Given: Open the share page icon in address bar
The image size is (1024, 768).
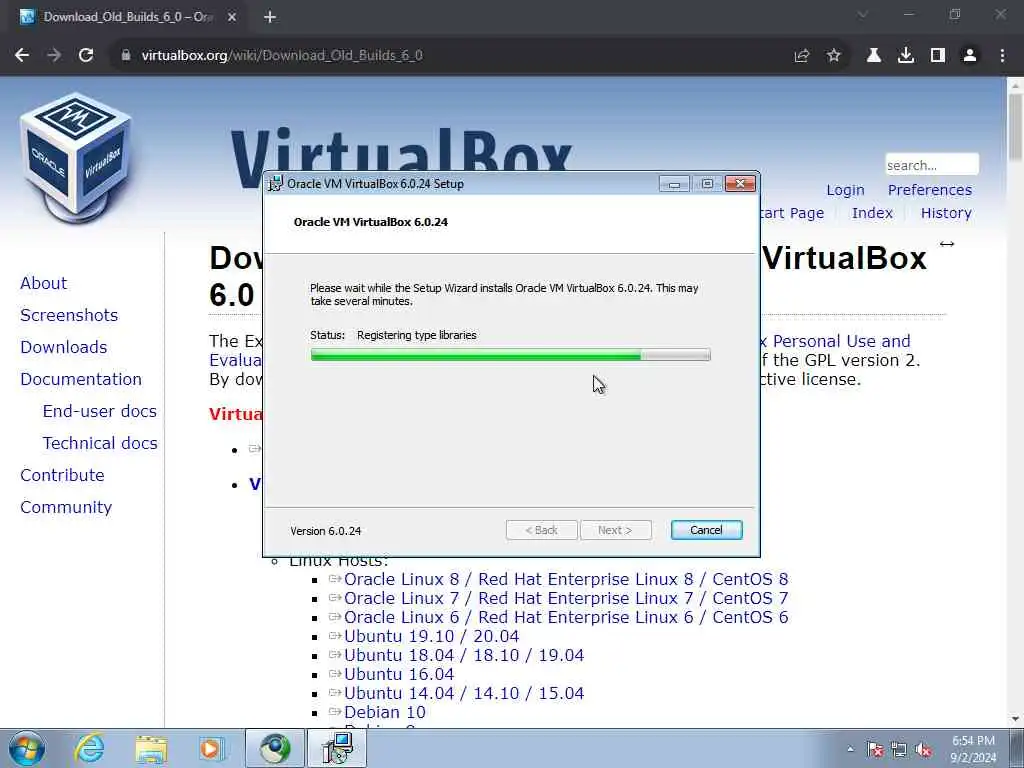Looking at the screenshot, I should pyautogui.click(x=801, y=56).
